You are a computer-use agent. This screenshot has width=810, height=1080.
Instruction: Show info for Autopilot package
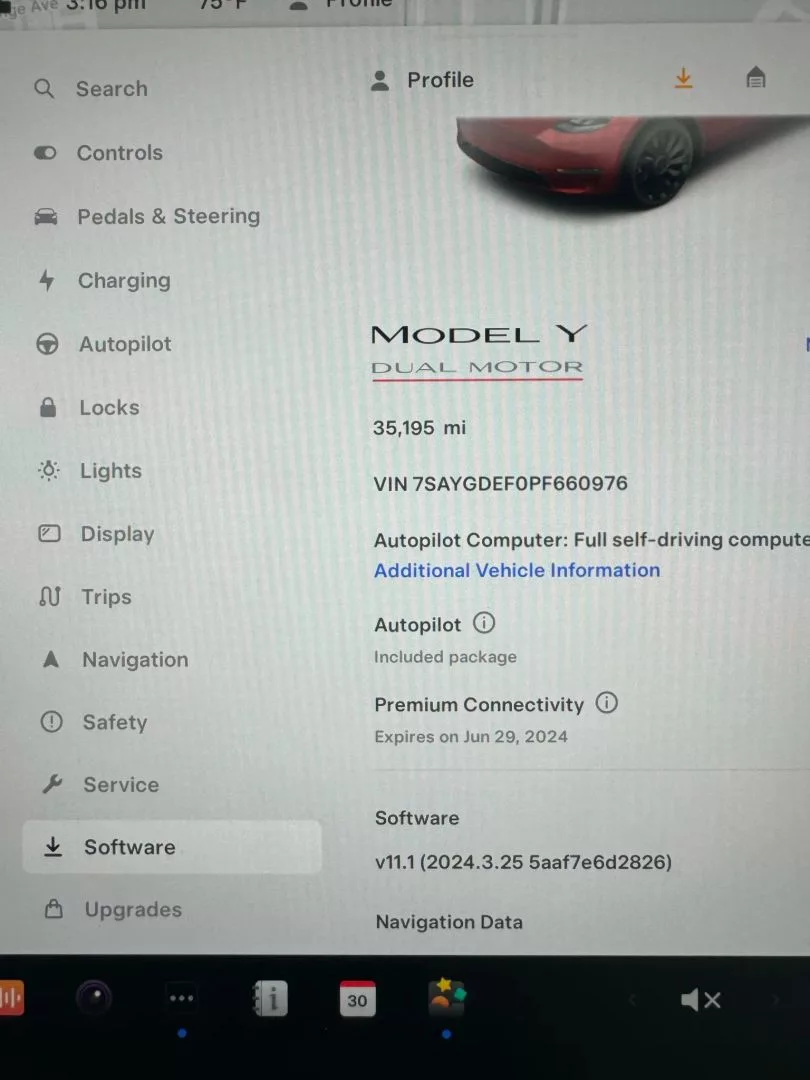484,623
